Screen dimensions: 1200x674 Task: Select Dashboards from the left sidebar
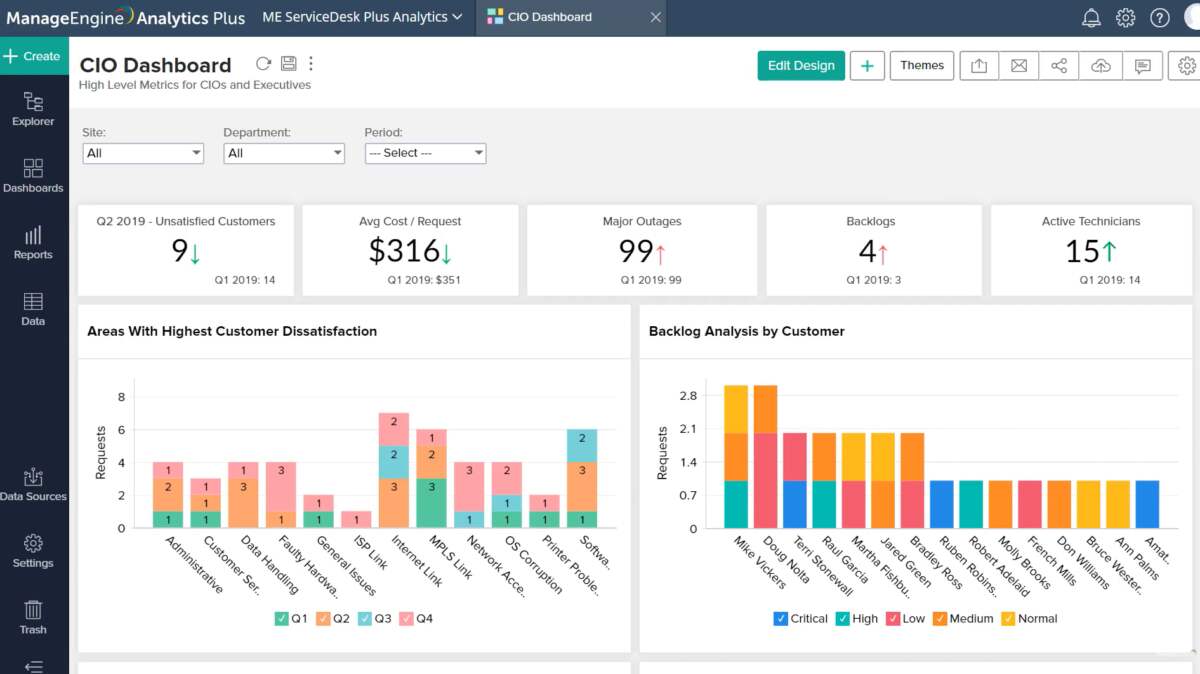[x=33, y=175]
